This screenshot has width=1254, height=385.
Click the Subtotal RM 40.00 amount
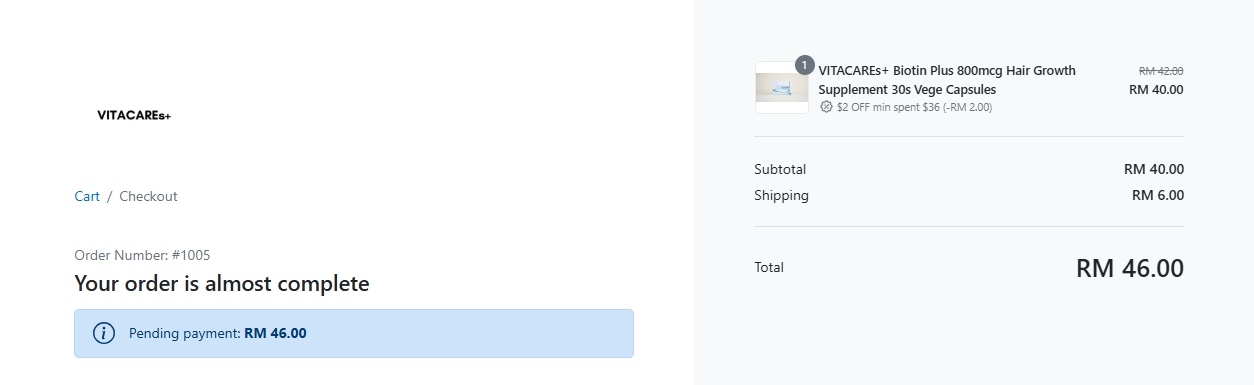click(x=1154, y=169)
